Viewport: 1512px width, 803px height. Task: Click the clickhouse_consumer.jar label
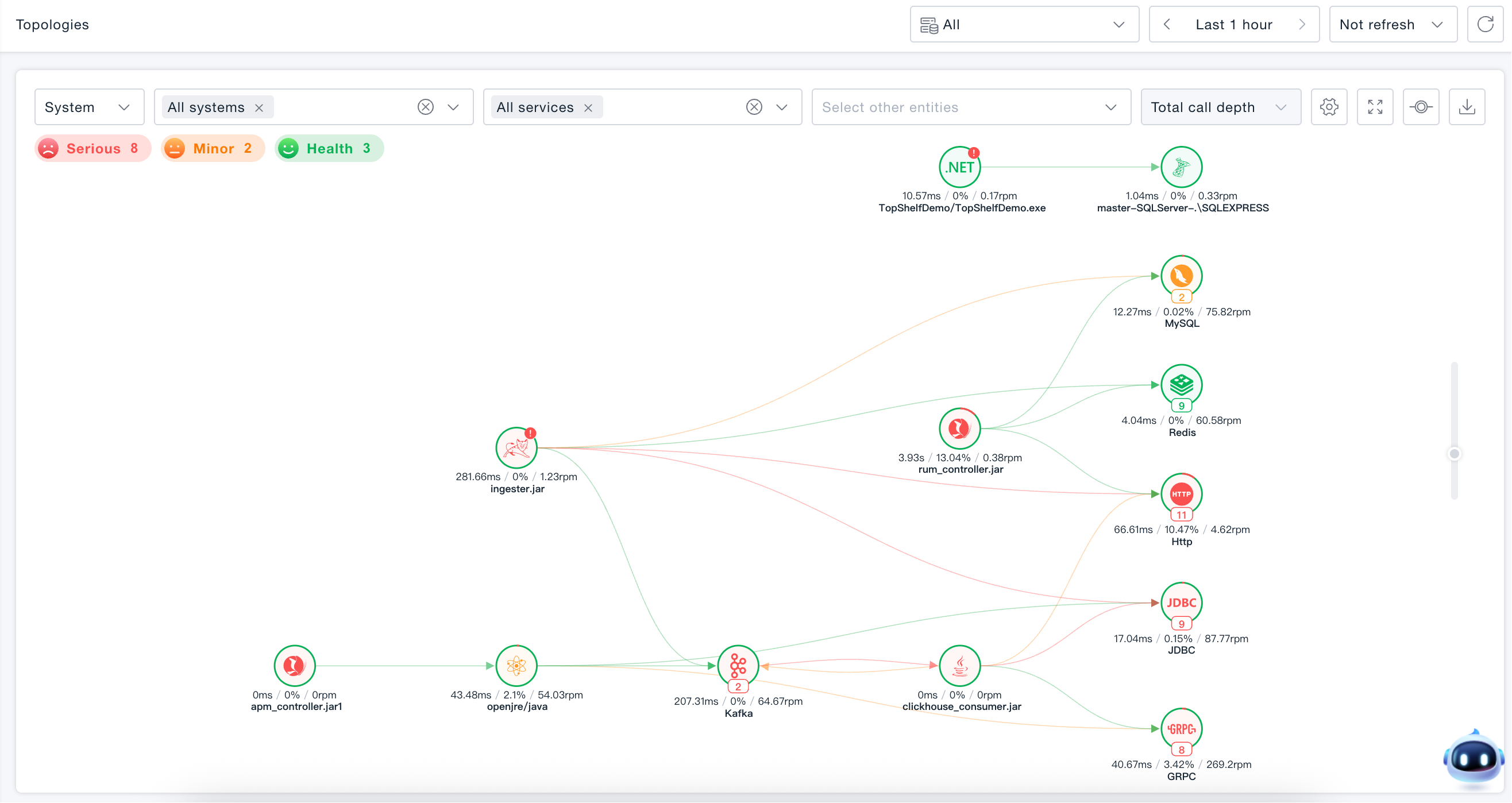click(962, 707)
